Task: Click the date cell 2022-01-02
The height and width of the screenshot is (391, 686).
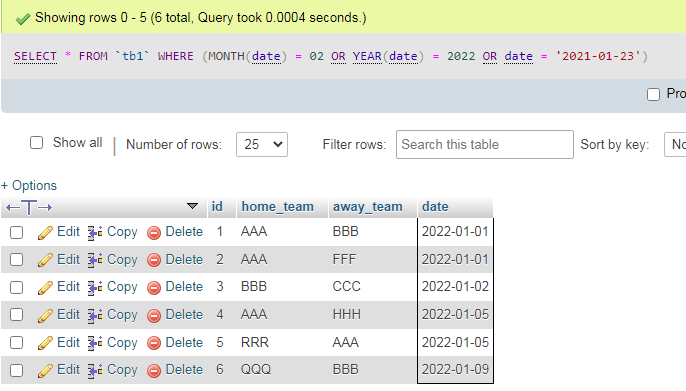Action: (x=455, y=287)
